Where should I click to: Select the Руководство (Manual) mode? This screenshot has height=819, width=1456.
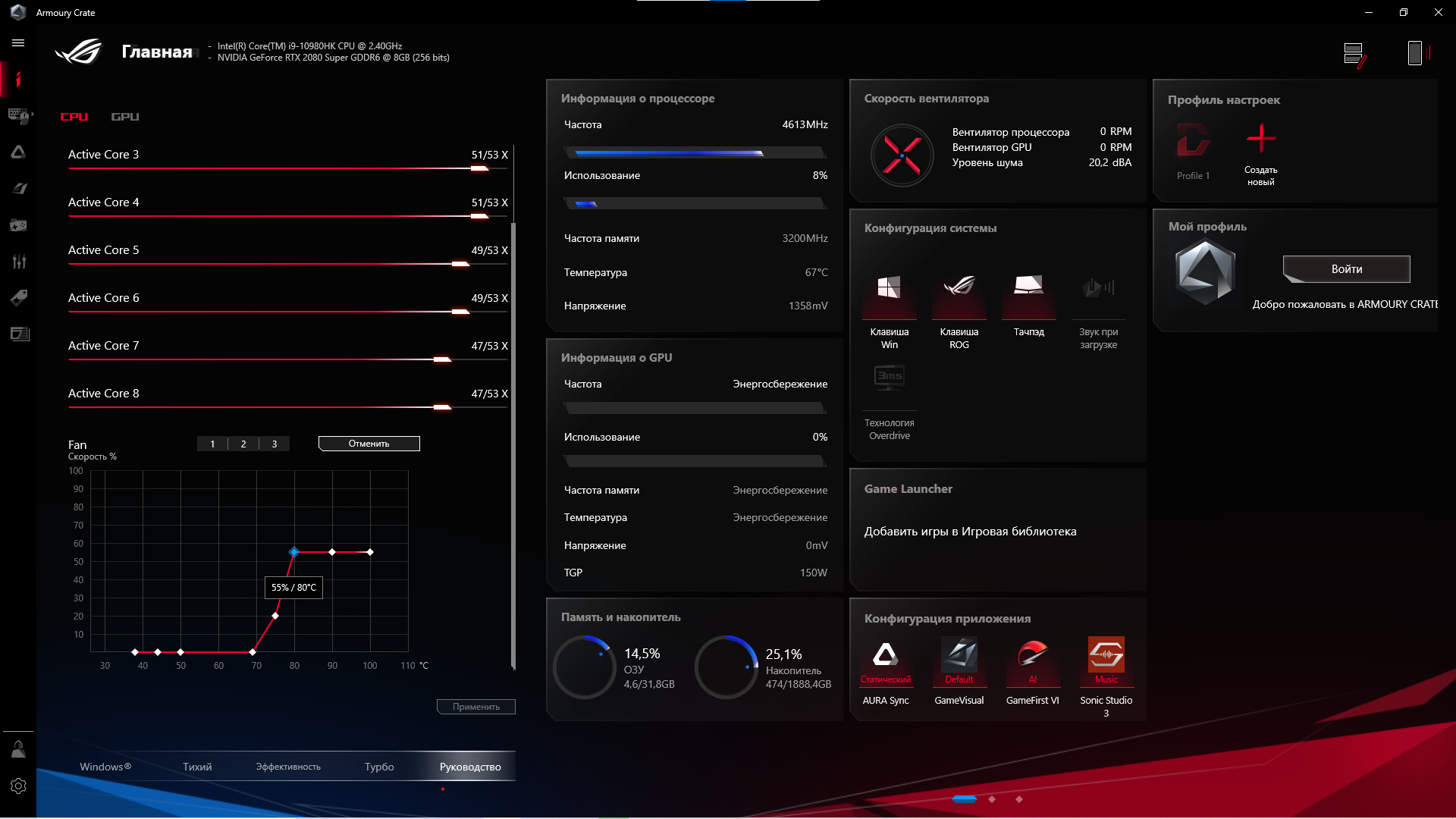click(x=470, y=767)
